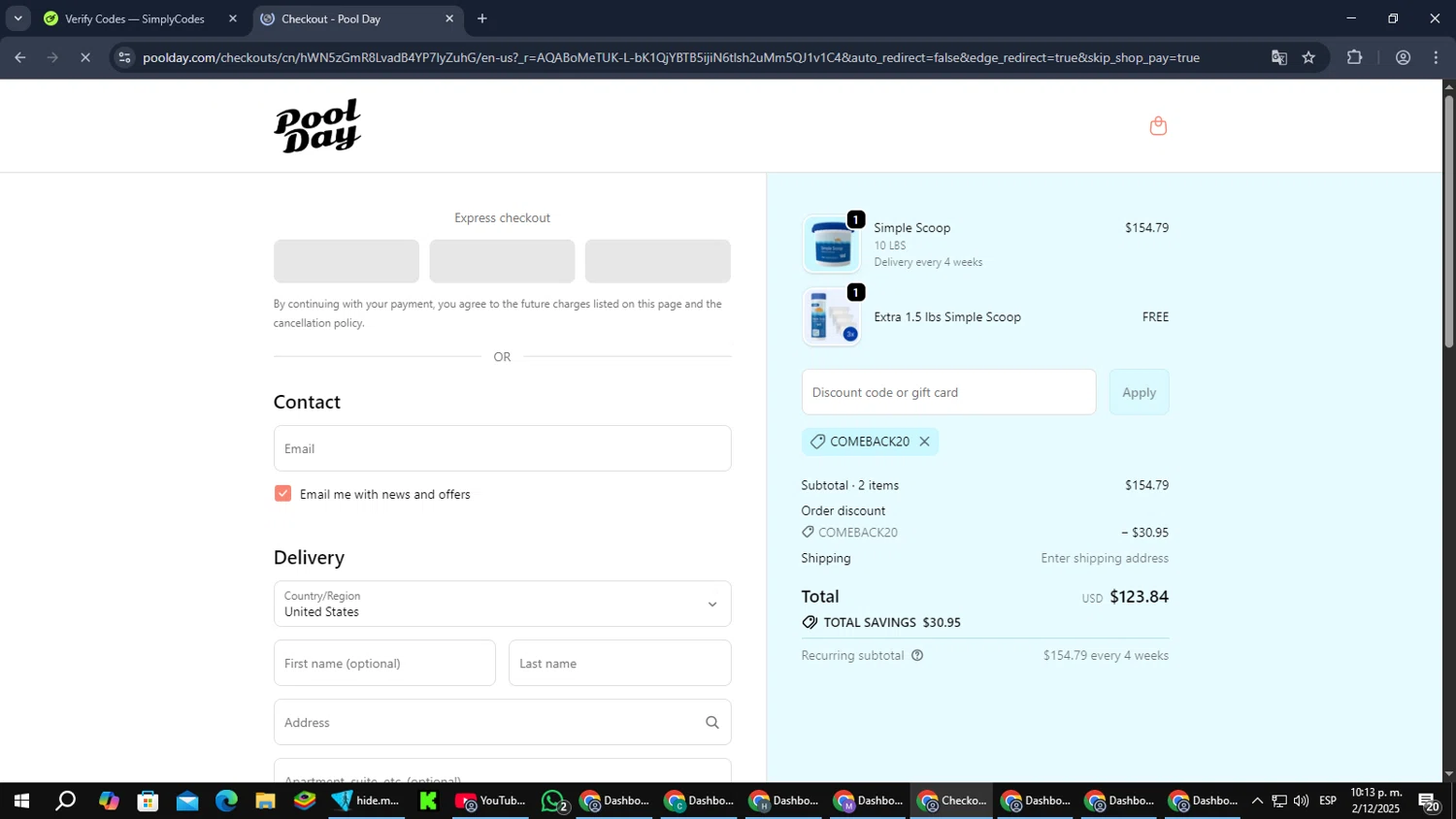Screen dimensions: 1456x819
Task: Go back to the previous page
Action: 19,57
